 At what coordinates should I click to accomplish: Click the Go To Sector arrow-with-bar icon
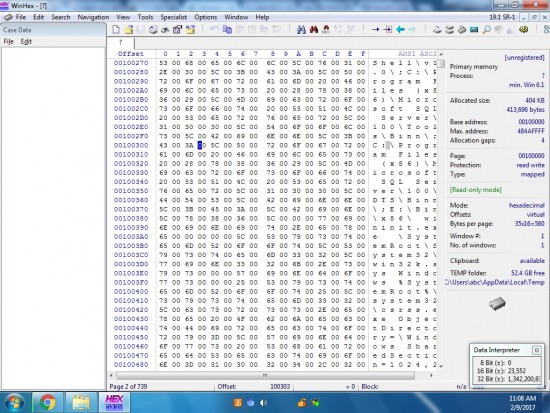pyautogui.click(x=388, y=30)
